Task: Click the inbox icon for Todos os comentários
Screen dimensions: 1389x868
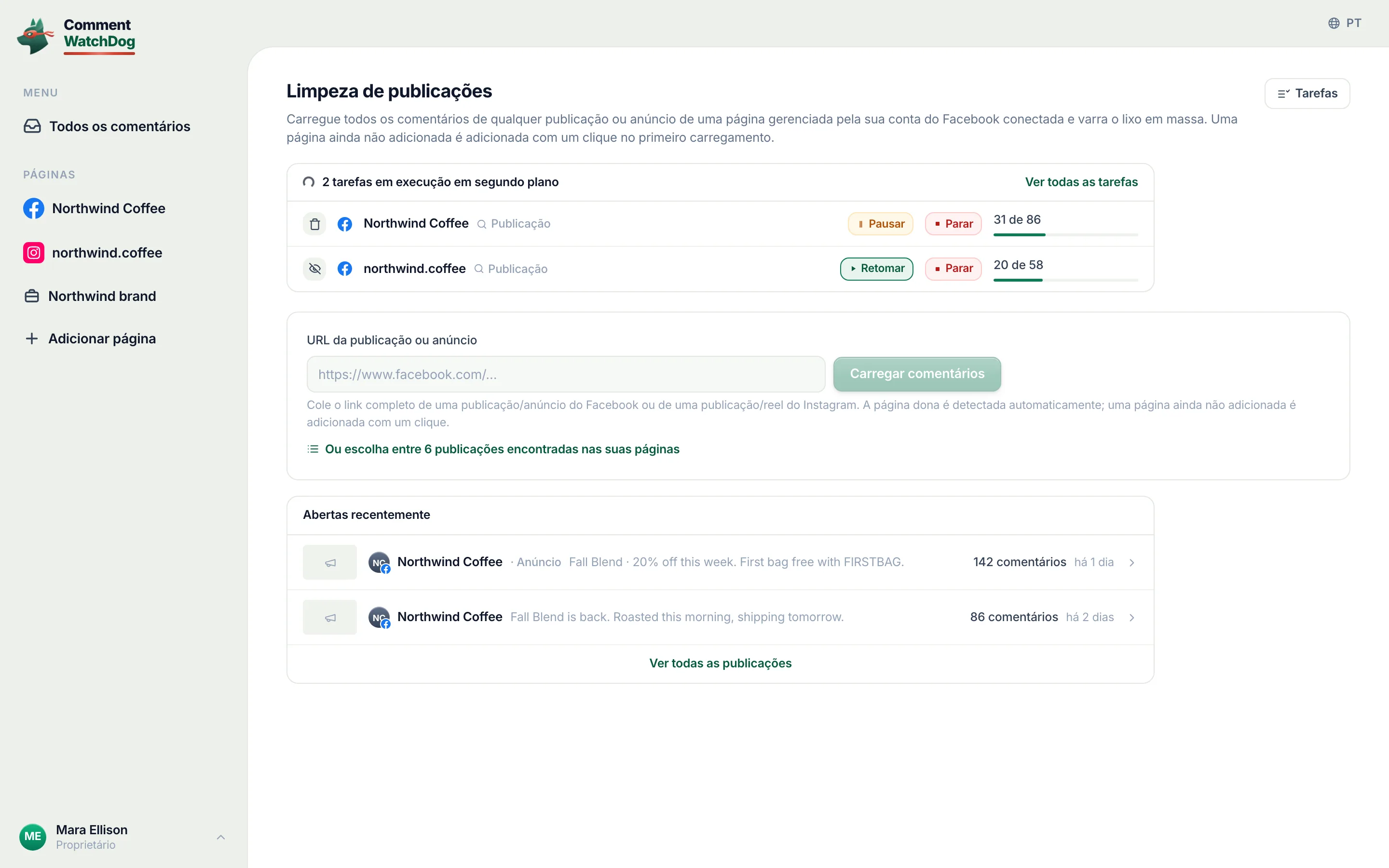Action: click(x=32, y=126)
